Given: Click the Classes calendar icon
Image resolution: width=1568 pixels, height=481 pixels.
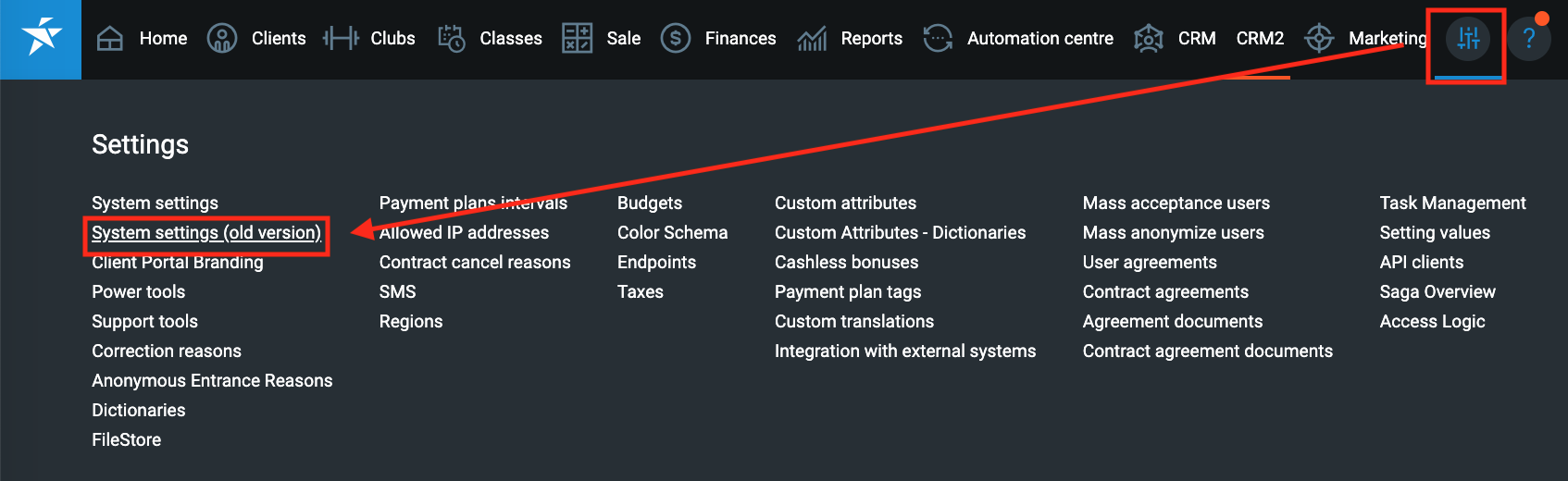Looking at the screenshot, I should pyautogui.click(x=452, y=39).
